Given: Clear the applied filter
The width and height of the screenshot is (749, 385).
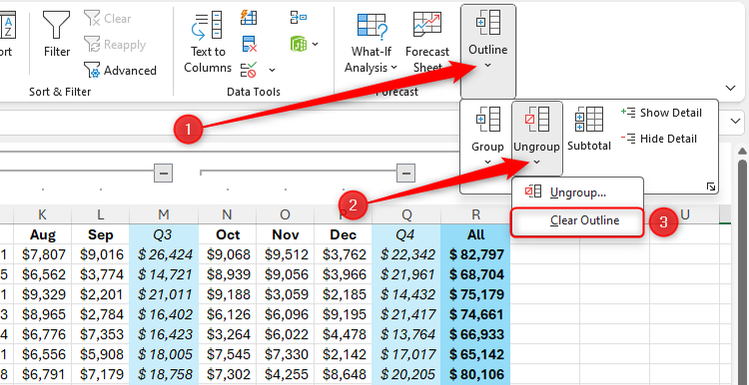Looking at the screenshot, I should point(107,19).
